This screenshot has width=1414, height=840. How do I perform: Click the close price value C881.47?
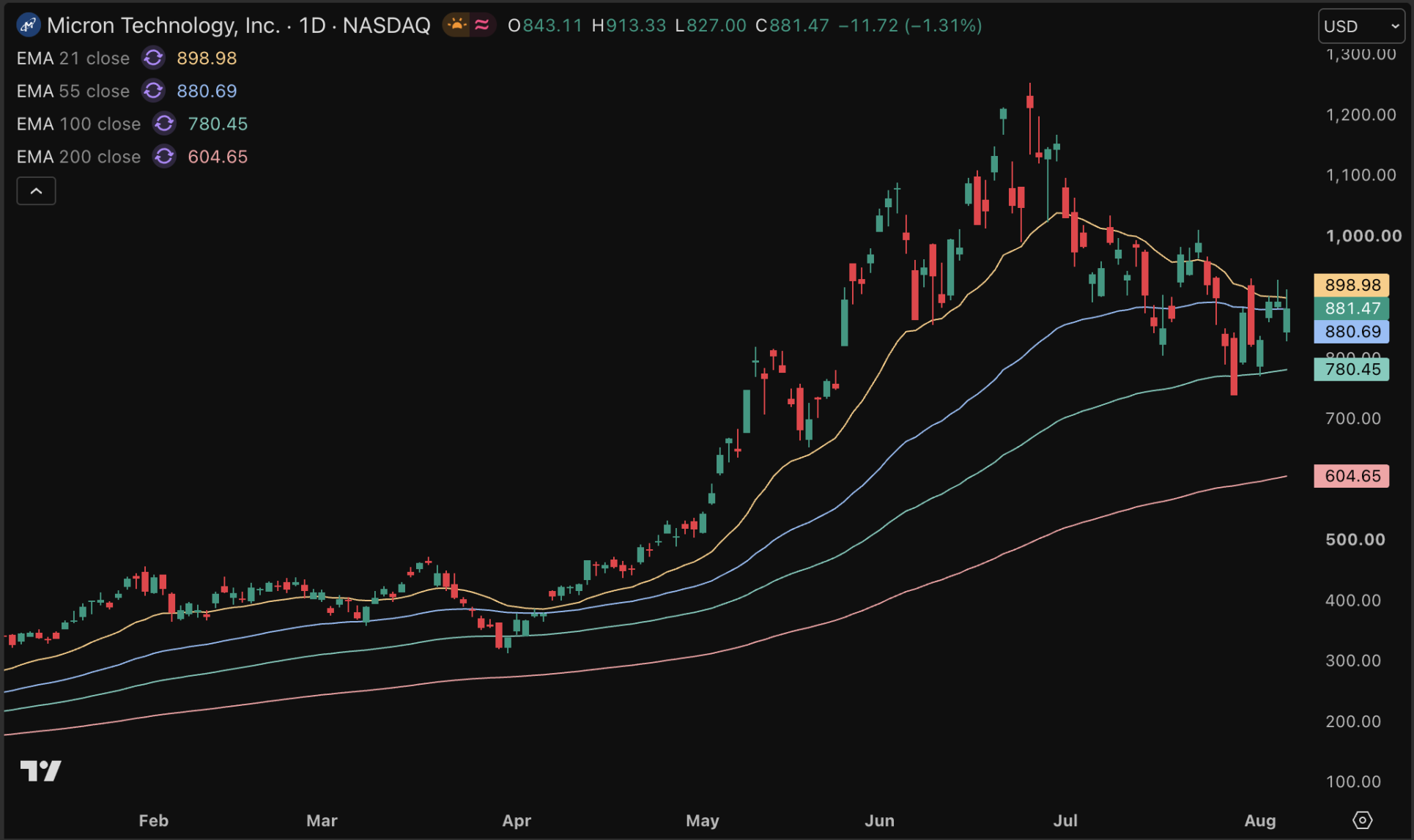tap(792, 26)
